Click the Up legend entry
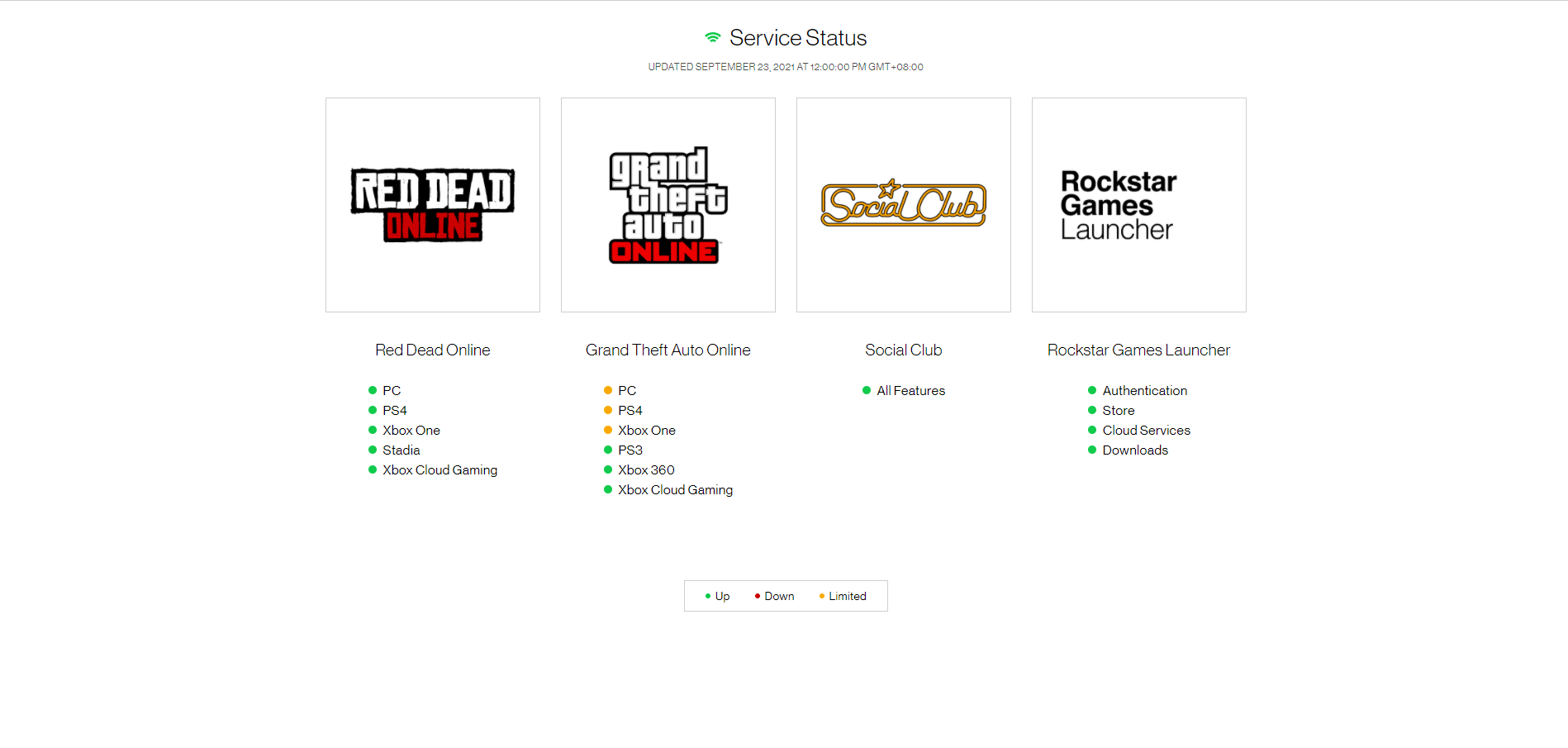 (x=718, y=596)
